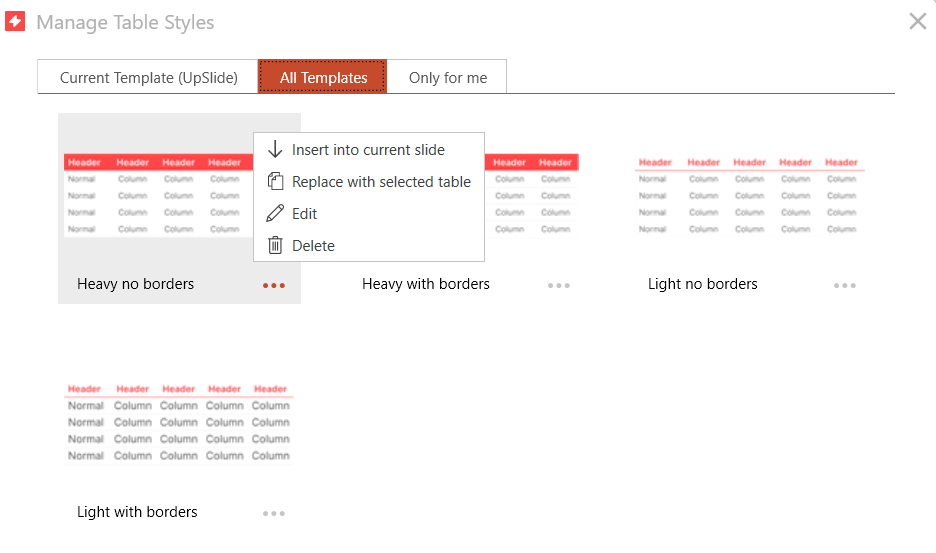Click the pencil Edit icon

pos(275,214)
